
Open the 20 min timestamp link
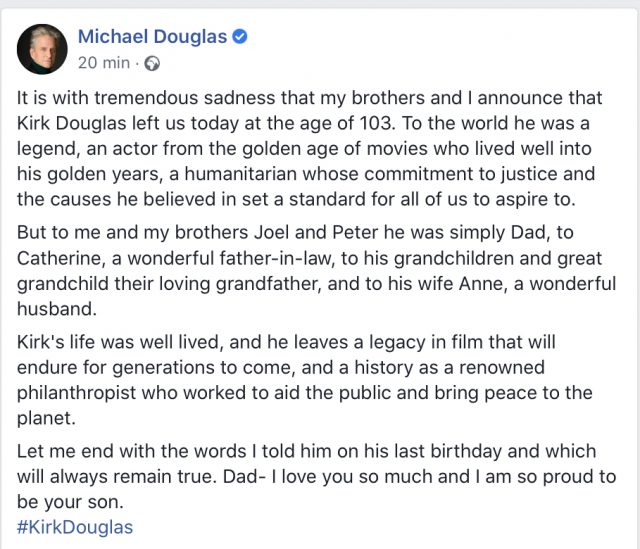pos(104,63)
